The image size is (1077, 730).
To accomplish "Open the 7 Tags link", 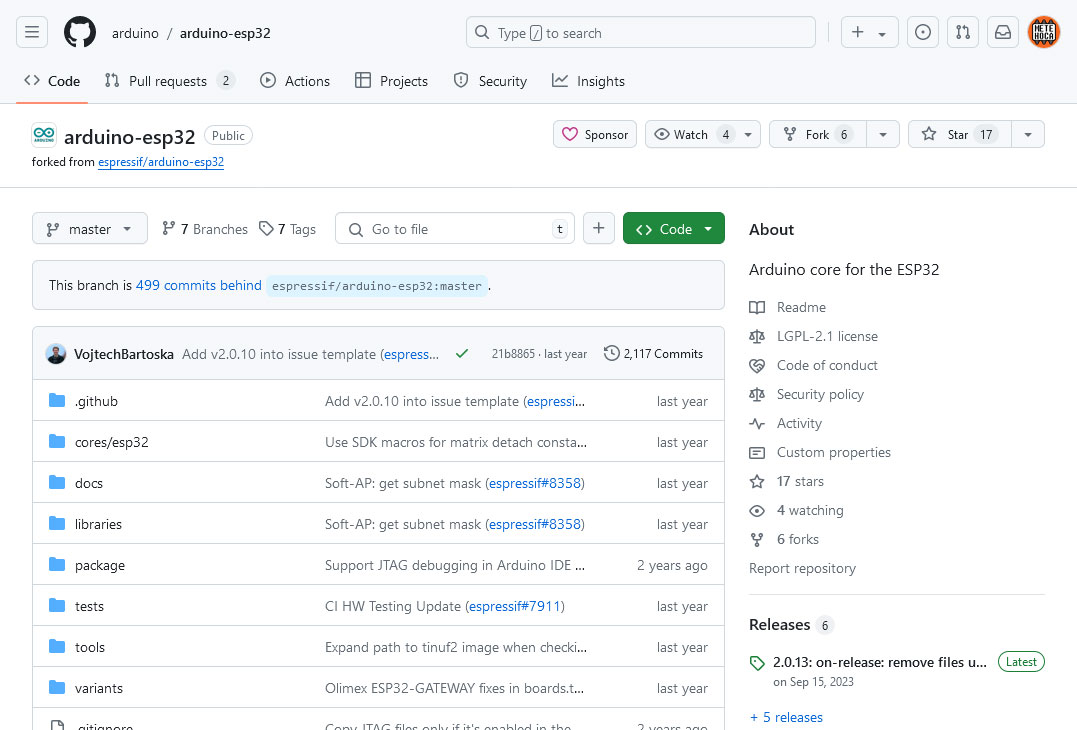I will click(x=287, y=229).
